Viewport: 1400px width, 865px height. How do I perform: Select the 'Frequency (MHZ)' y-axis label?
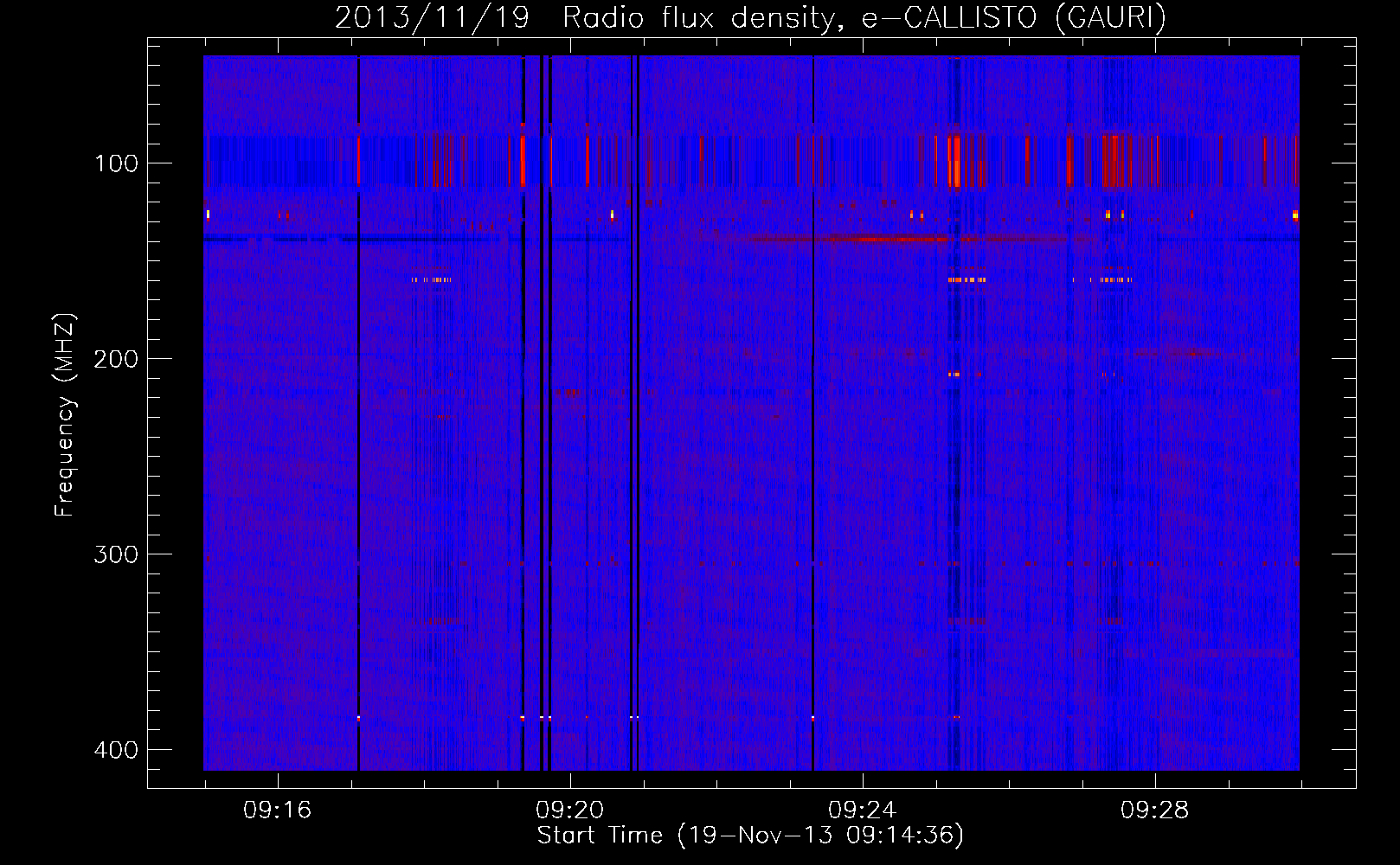[x=65, y=415]
